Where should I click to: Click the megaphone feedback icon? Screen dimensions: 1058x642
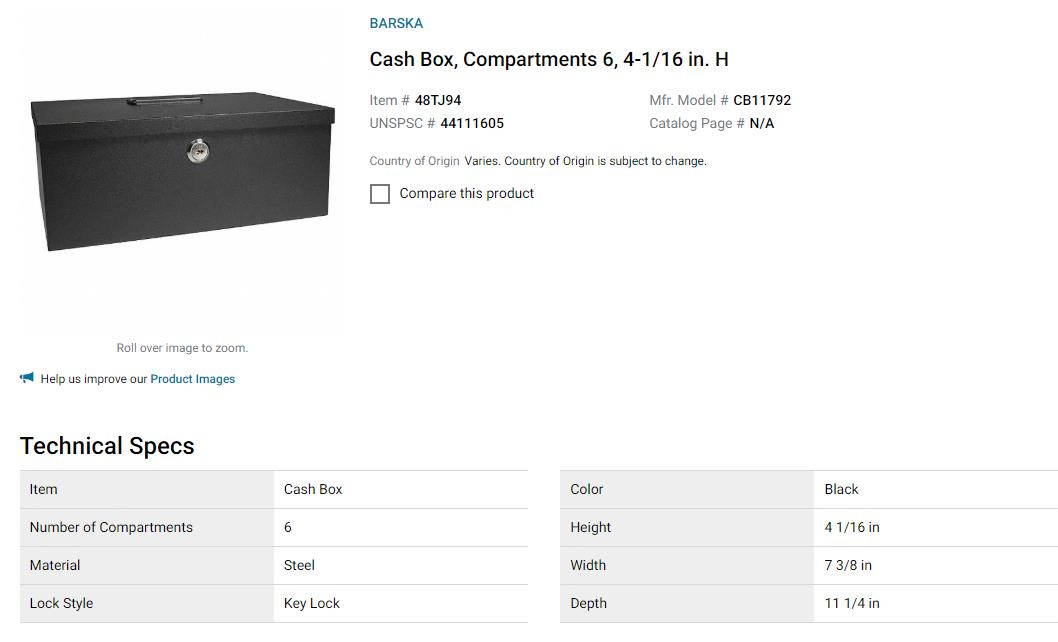(27, 378)
